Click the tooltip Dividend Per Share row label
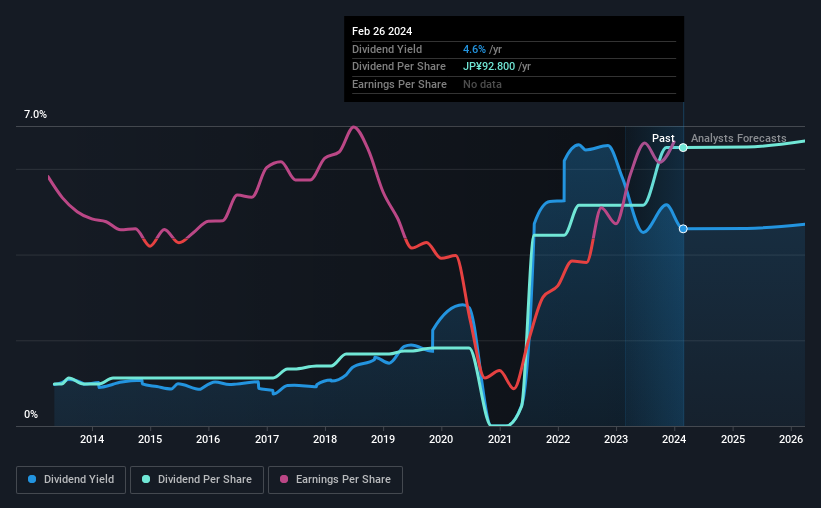 click(399, 67)
